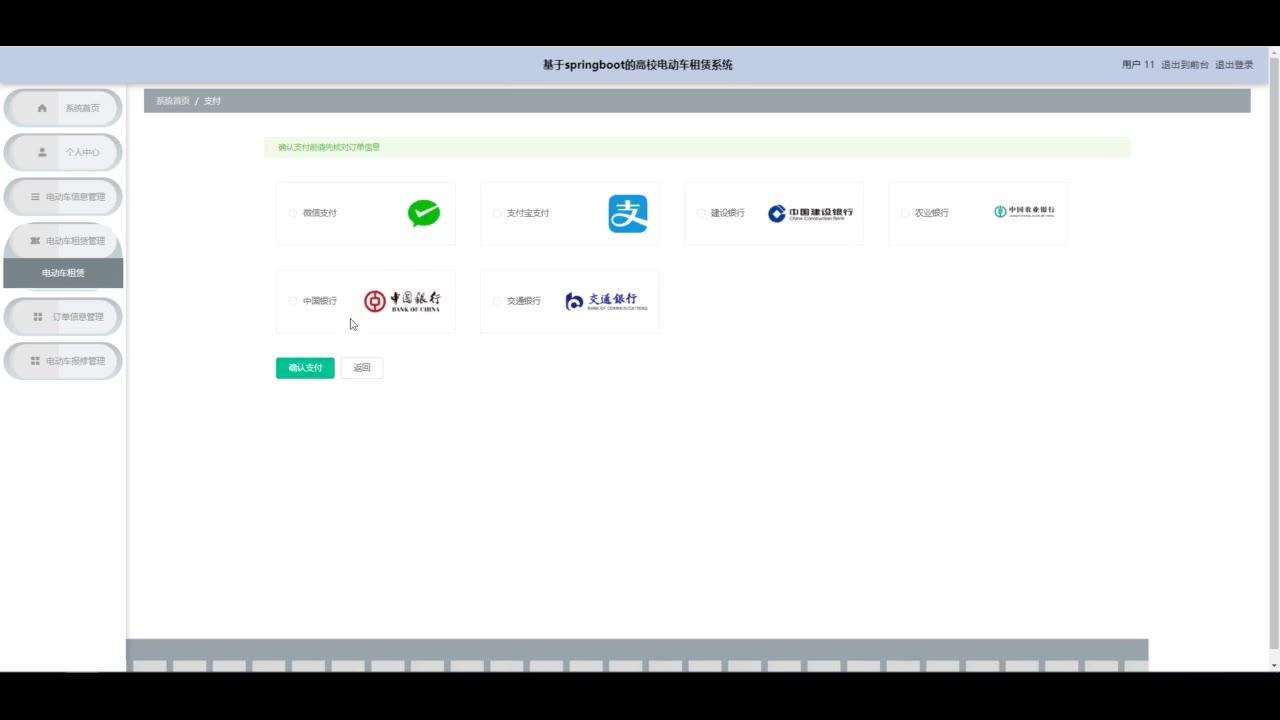This screenshot has width=1280, height=720.
Task: Click the green 确认支付 button
Action: pos(305,368)
